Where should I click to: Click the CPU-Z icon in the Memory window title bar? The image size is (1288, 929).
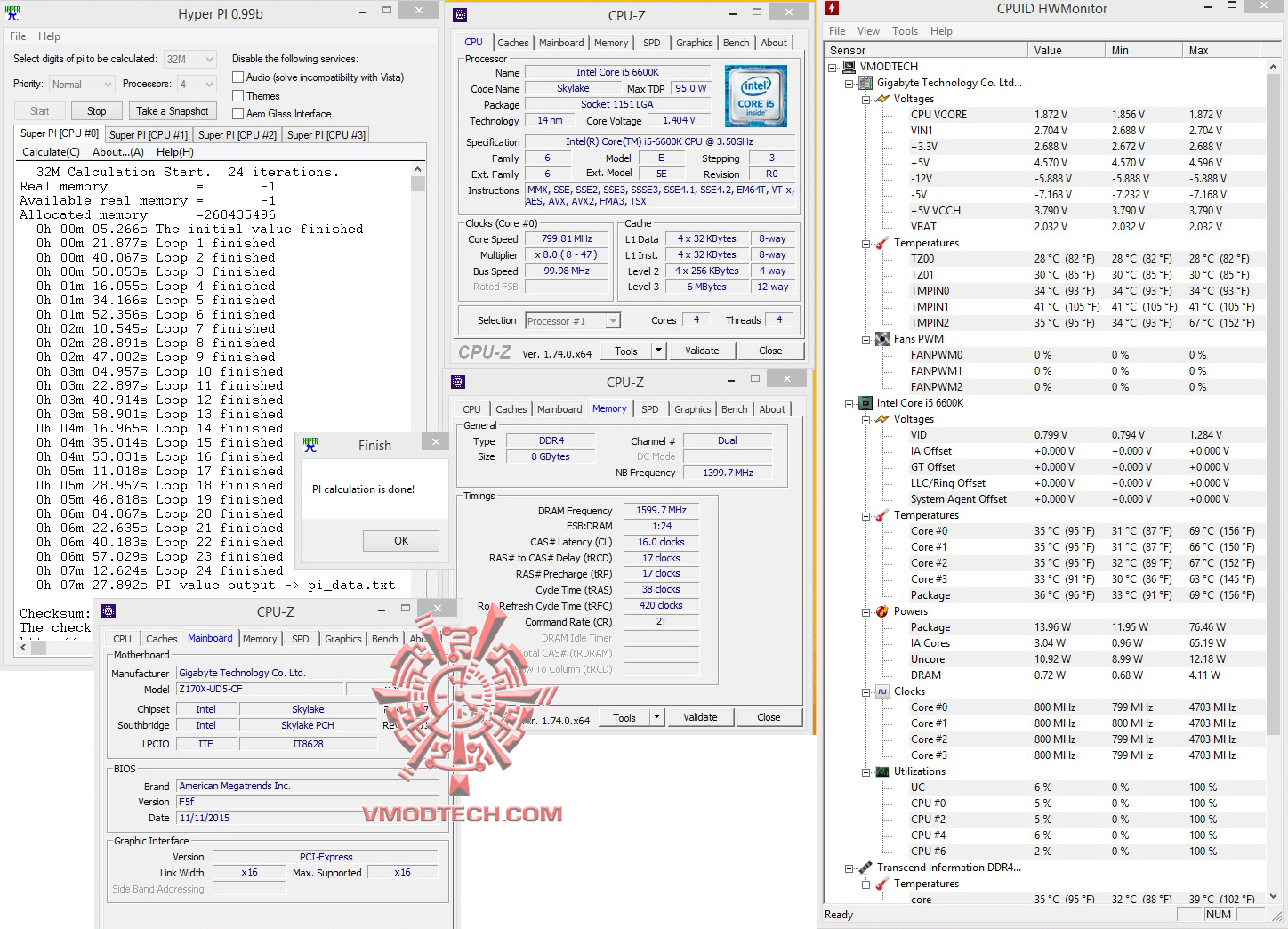click(x=458, y=382)
